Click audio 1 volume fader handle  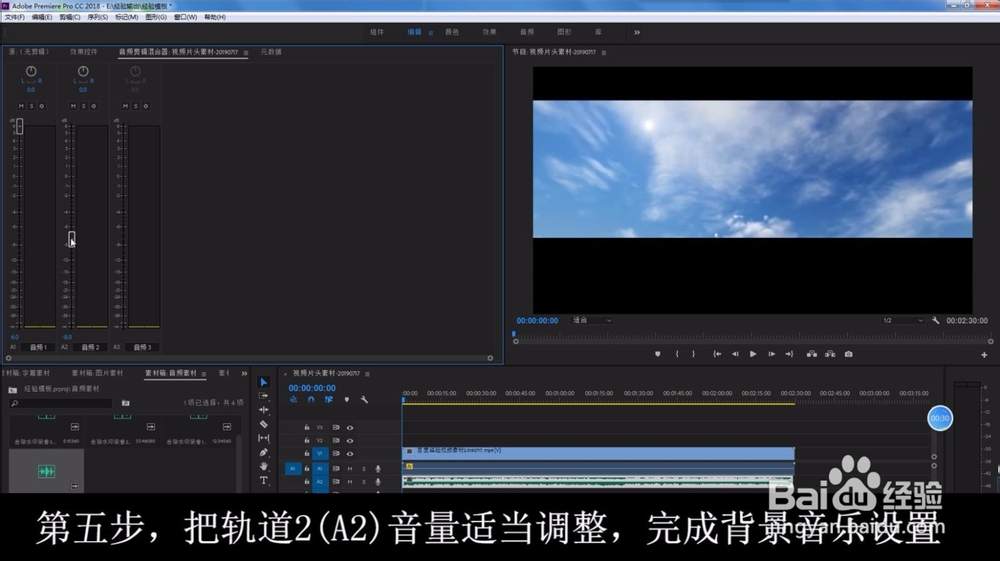pyautogui.click(x=19, y=126)
